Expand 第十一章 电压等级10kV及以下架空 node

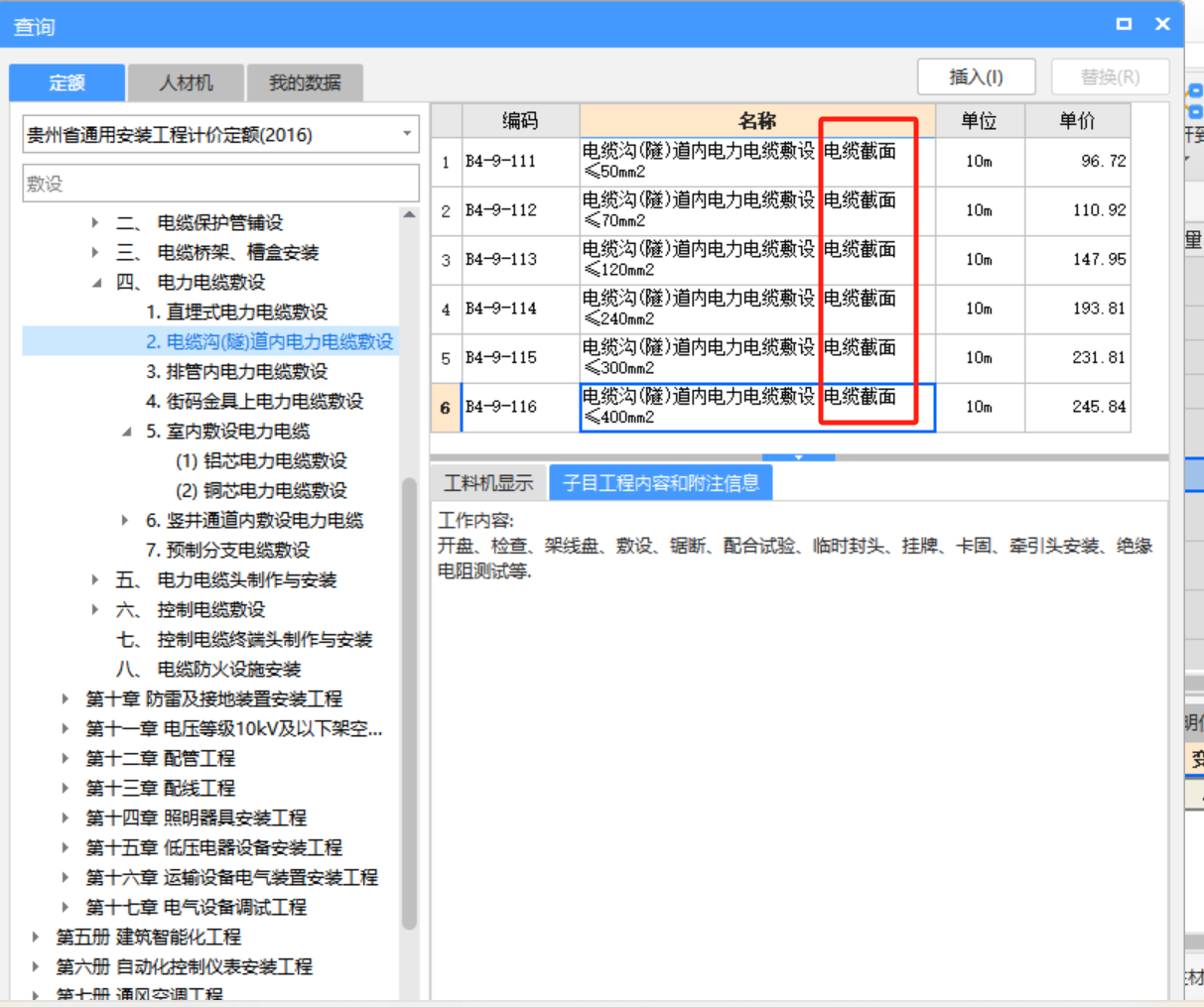(66, 729)
